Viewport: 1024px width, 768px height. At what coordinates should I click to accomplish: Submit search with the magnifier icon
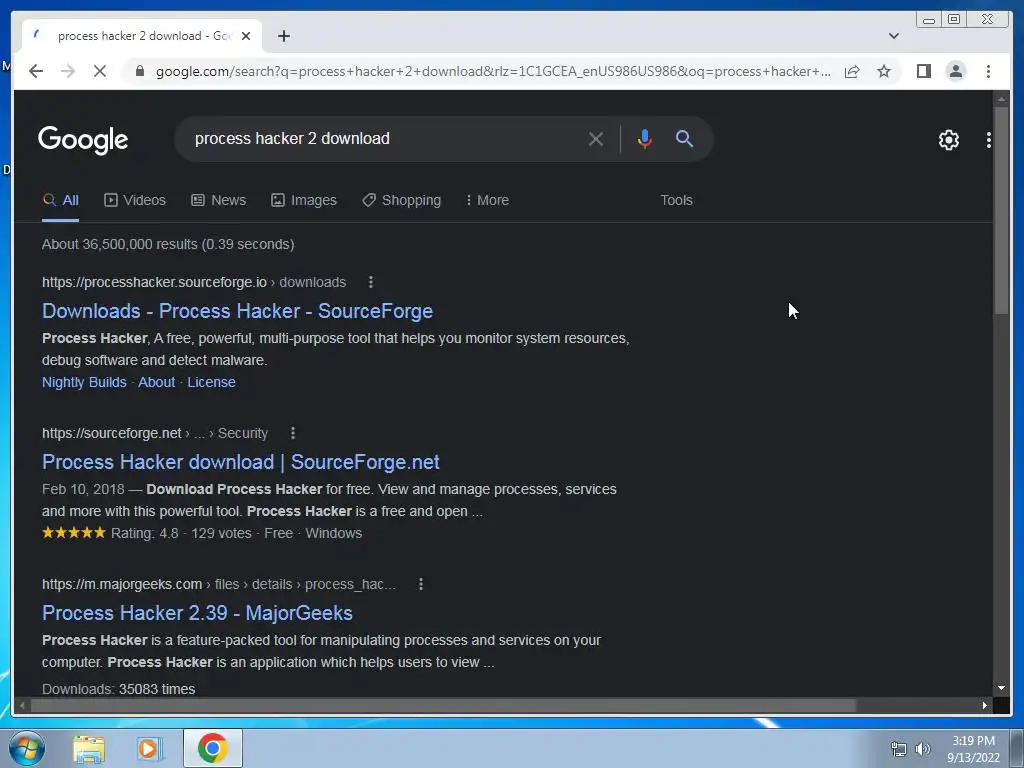click(x=684, y=138)
